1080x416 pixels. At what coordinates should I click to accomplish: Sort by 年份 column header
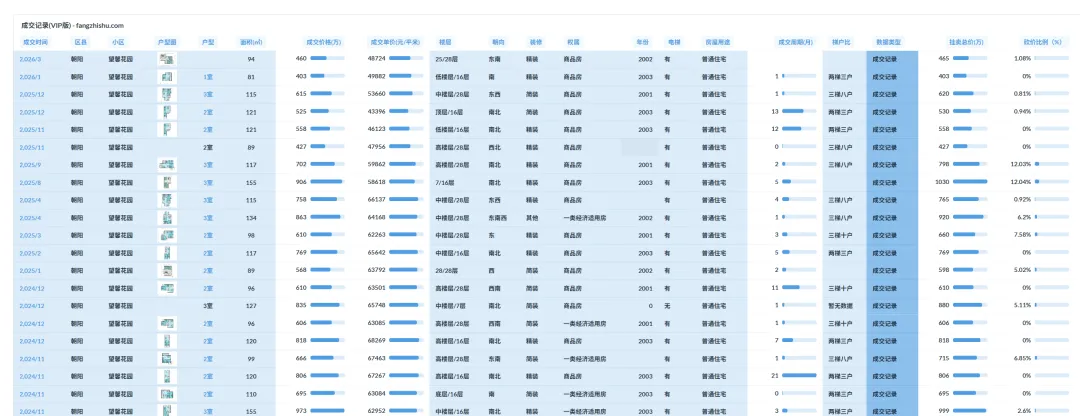643,42
